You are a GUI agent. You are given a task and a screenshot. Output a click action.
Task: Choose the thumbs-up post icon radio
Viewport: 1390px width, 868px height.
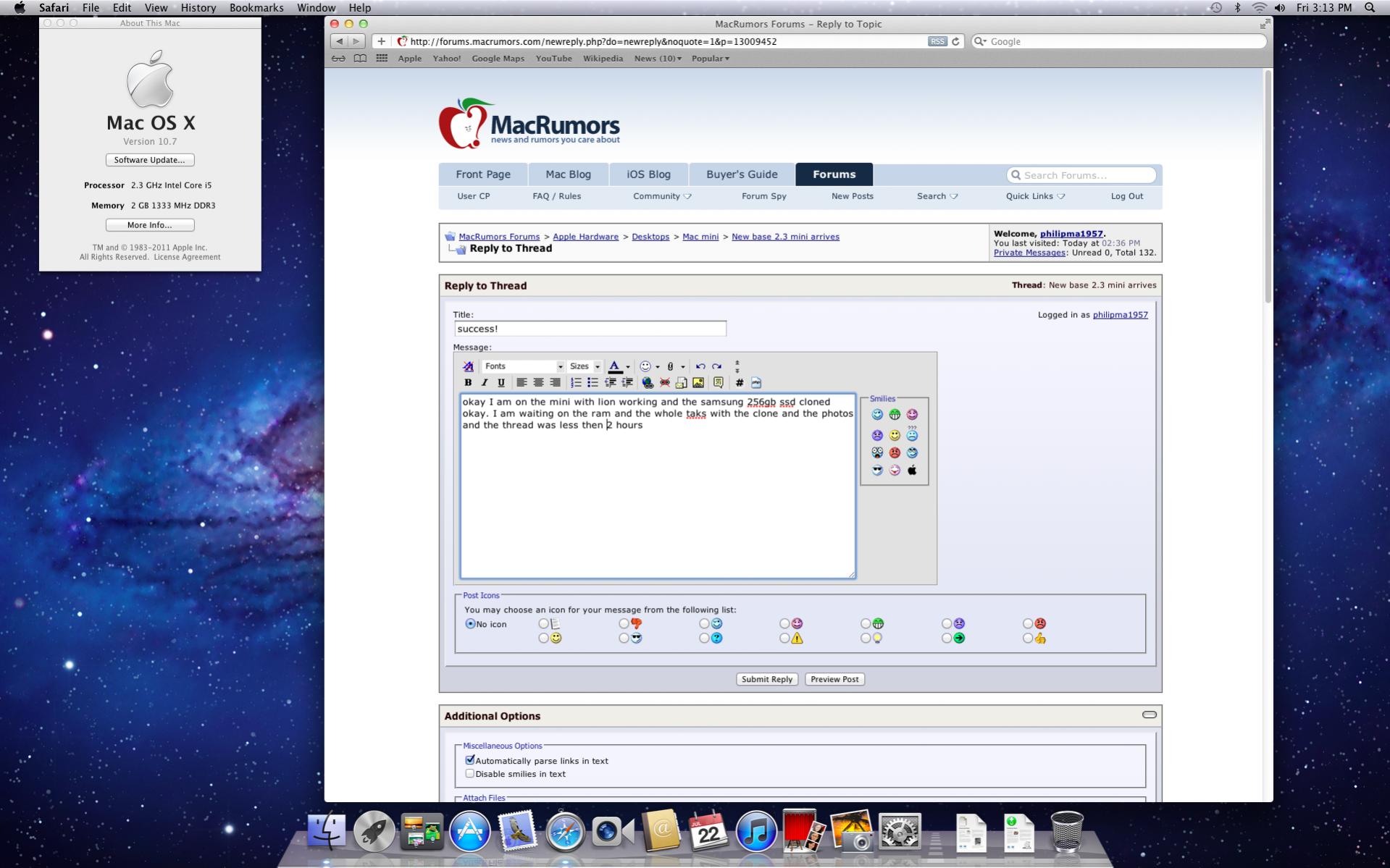click(1028, 639)
